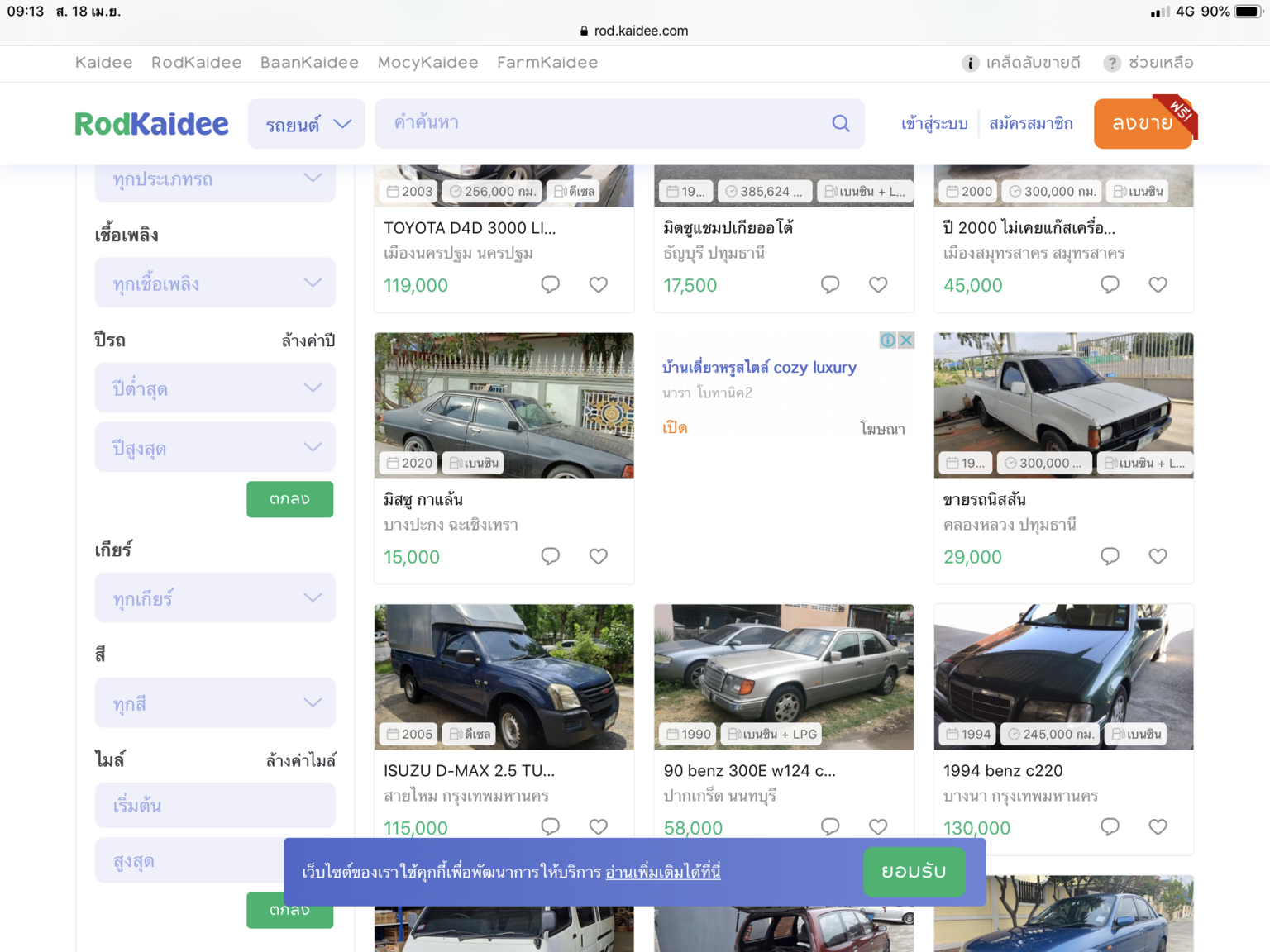This screenshot has height=952, width=1270.
Task: Go to RodKaidee top nav link
Action: (x=196, y=63)
